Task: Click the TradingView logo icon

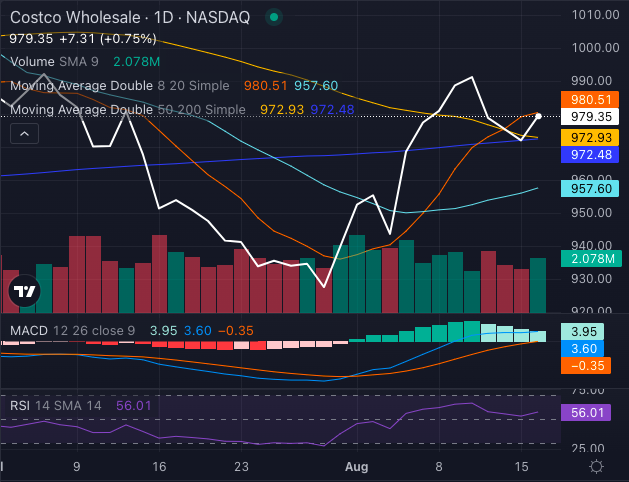Action: pyautogui.click(x=24, y=291)
